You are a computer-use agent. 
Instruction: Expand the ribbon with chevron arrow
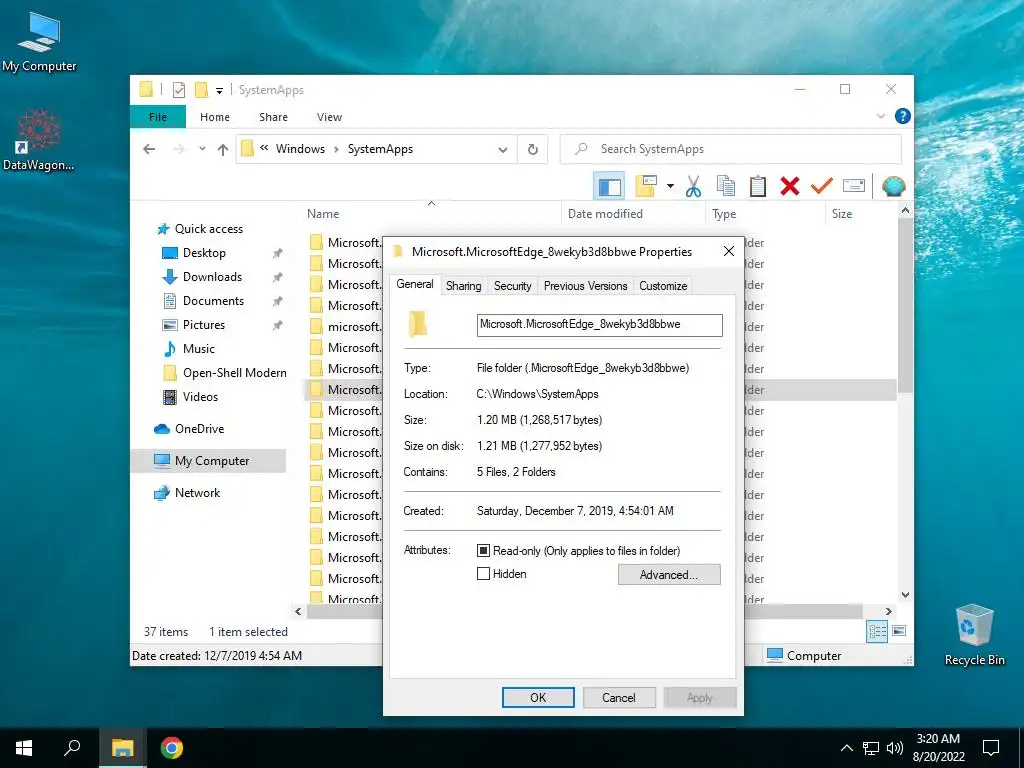click(880, 116)
